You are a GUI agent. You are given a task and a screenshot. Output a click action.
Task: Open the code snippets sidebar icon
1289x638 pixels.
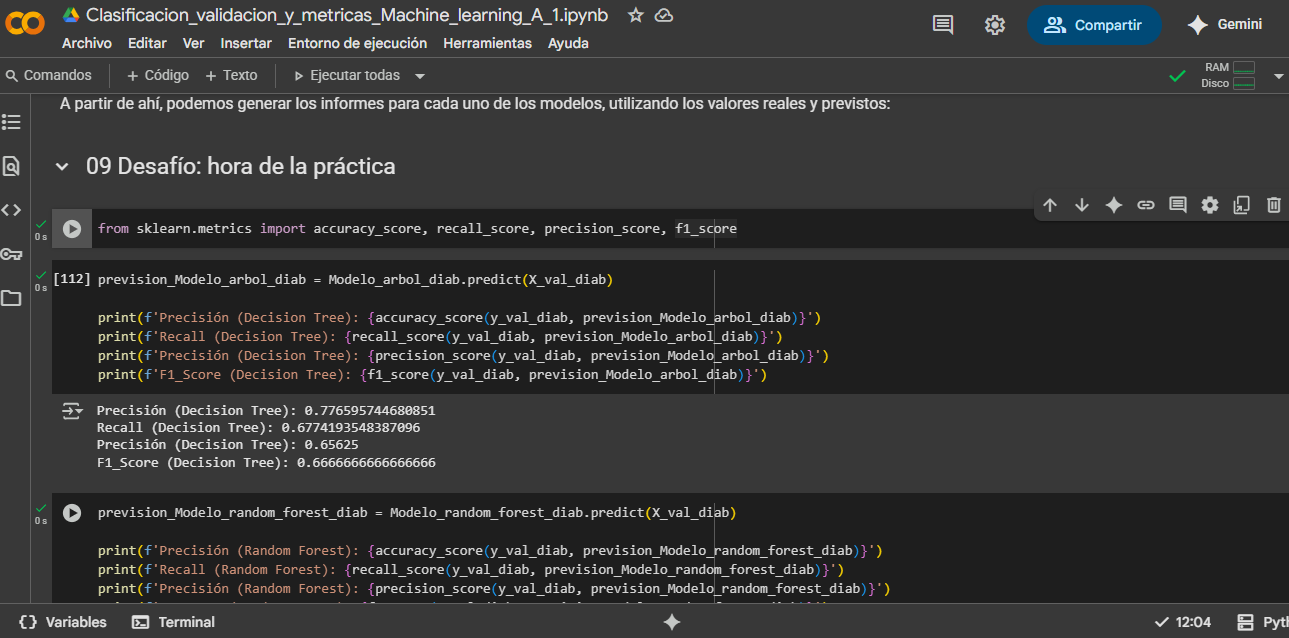(x=11, y=210)
